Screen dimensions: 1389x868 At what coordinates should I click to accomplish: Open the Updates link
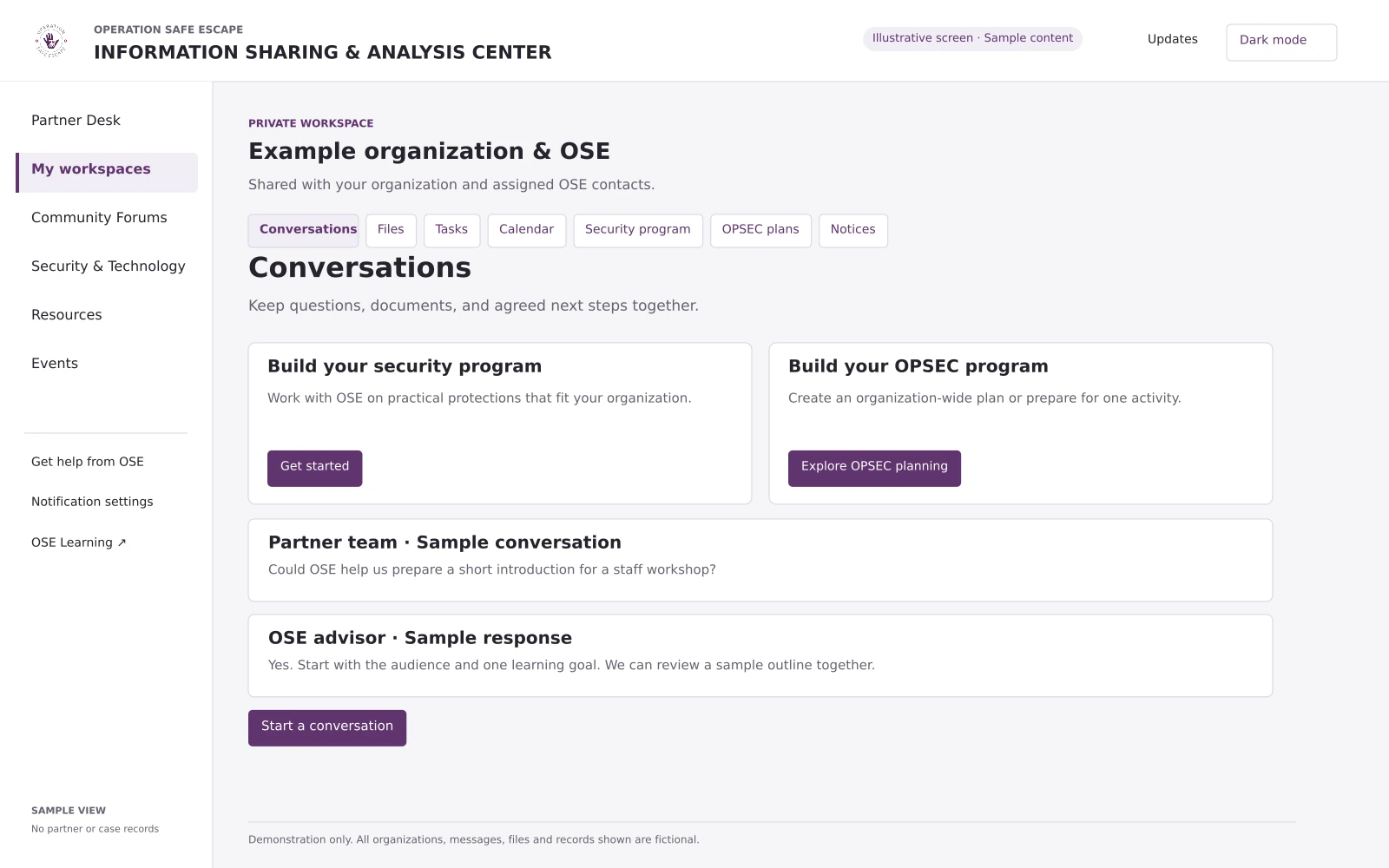[1172, 39]
